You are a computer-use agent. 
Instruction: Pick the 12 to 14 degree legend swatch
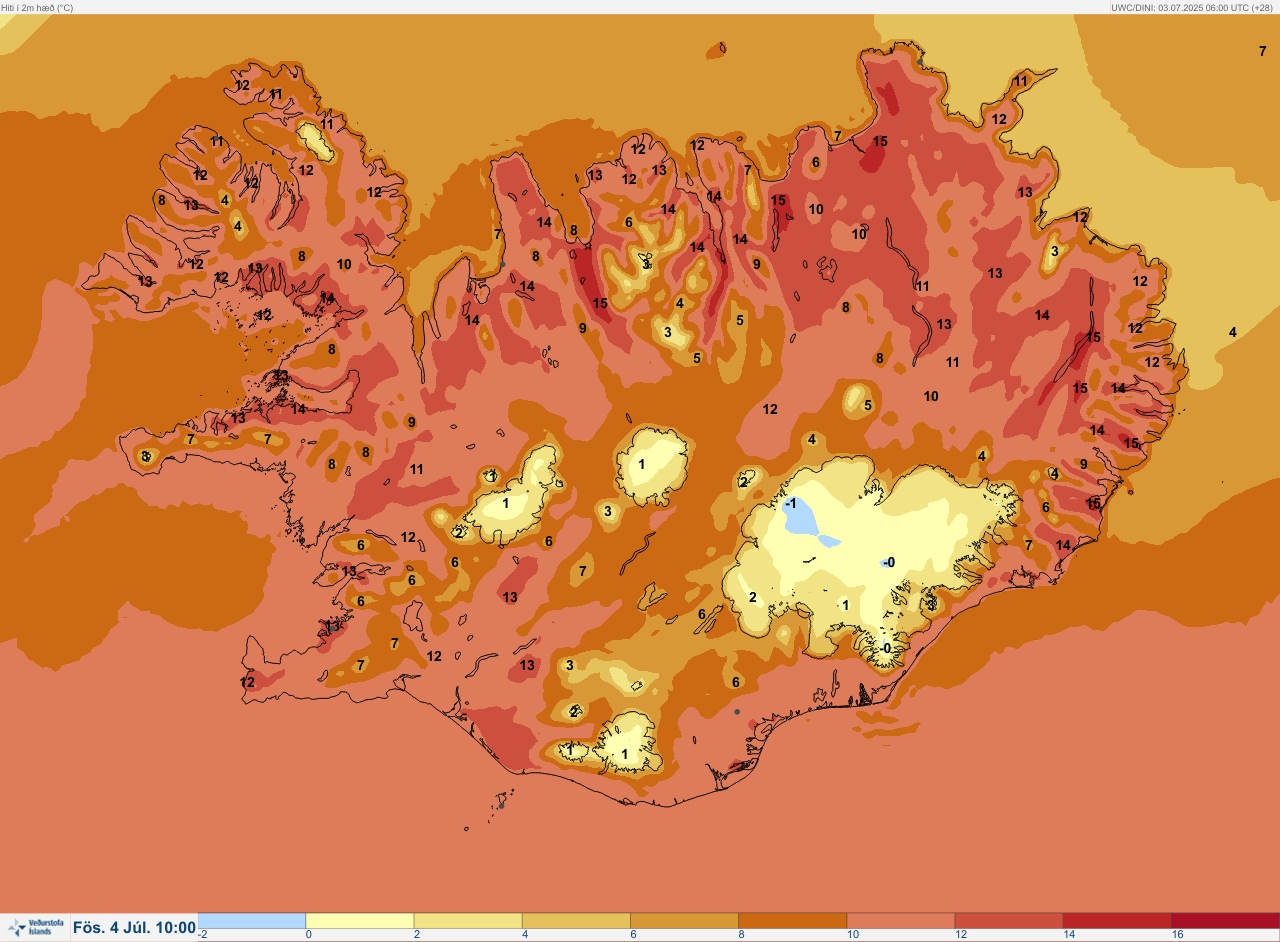(1008, 921)
